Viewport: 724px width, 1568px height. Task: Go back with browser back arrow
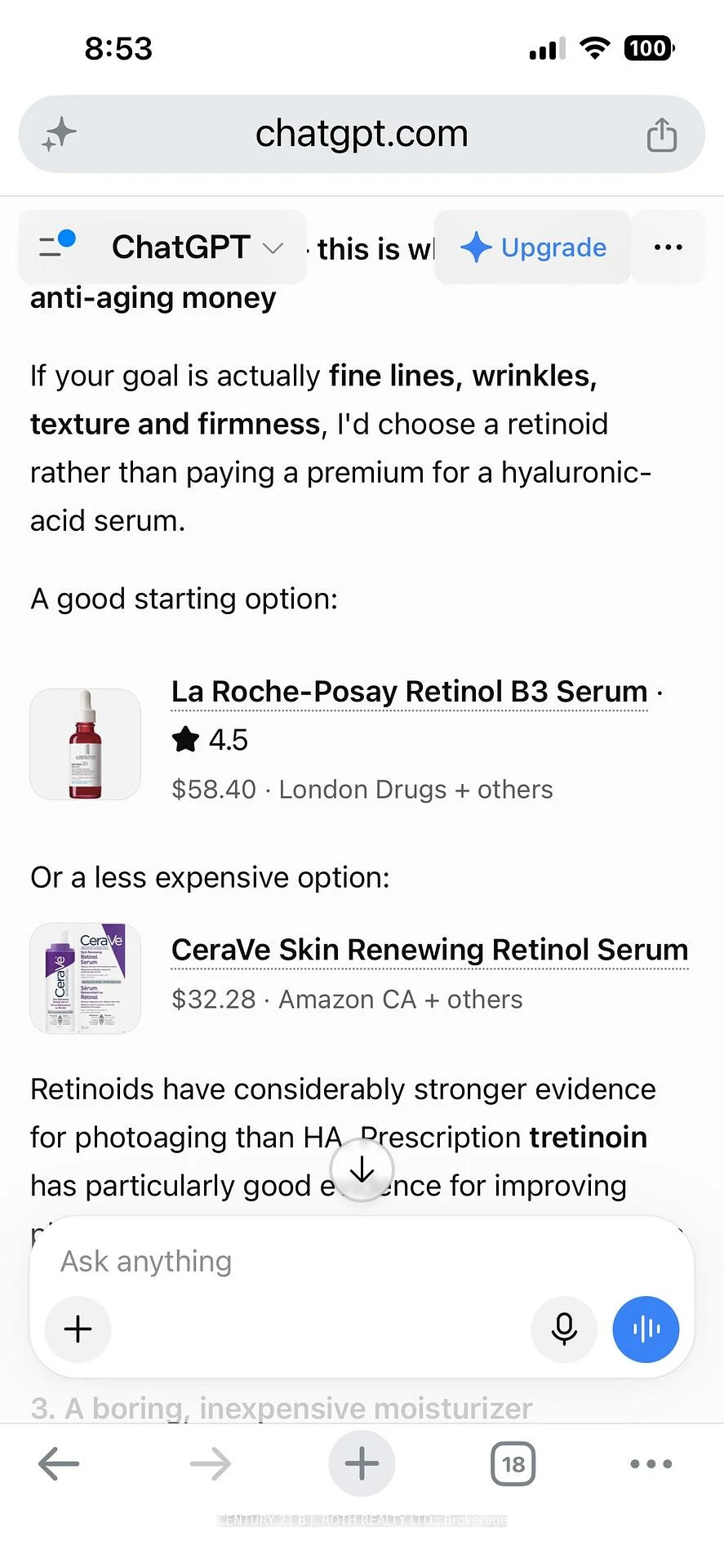coord(59,1464)
